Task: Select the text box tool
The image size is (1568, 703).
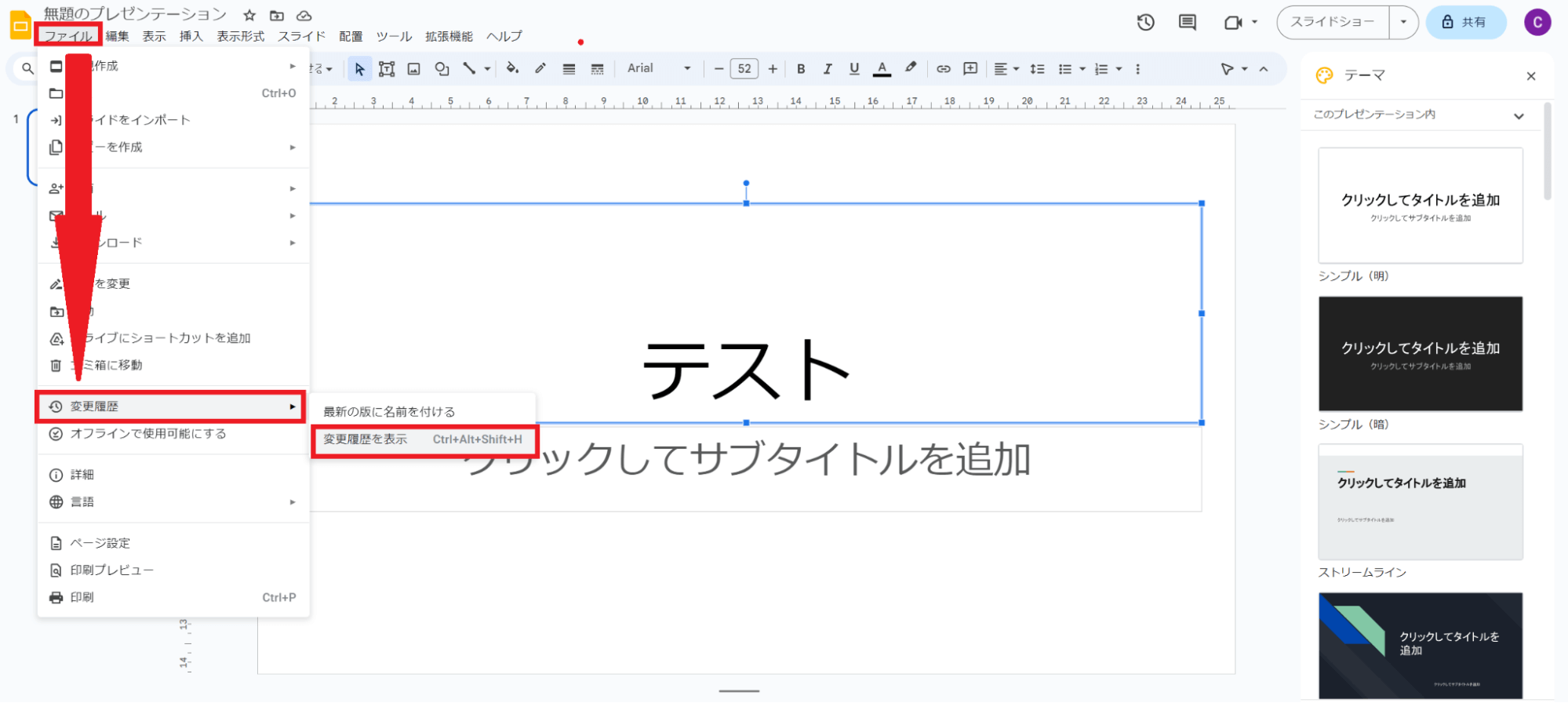Action: (x=387, y=69)
